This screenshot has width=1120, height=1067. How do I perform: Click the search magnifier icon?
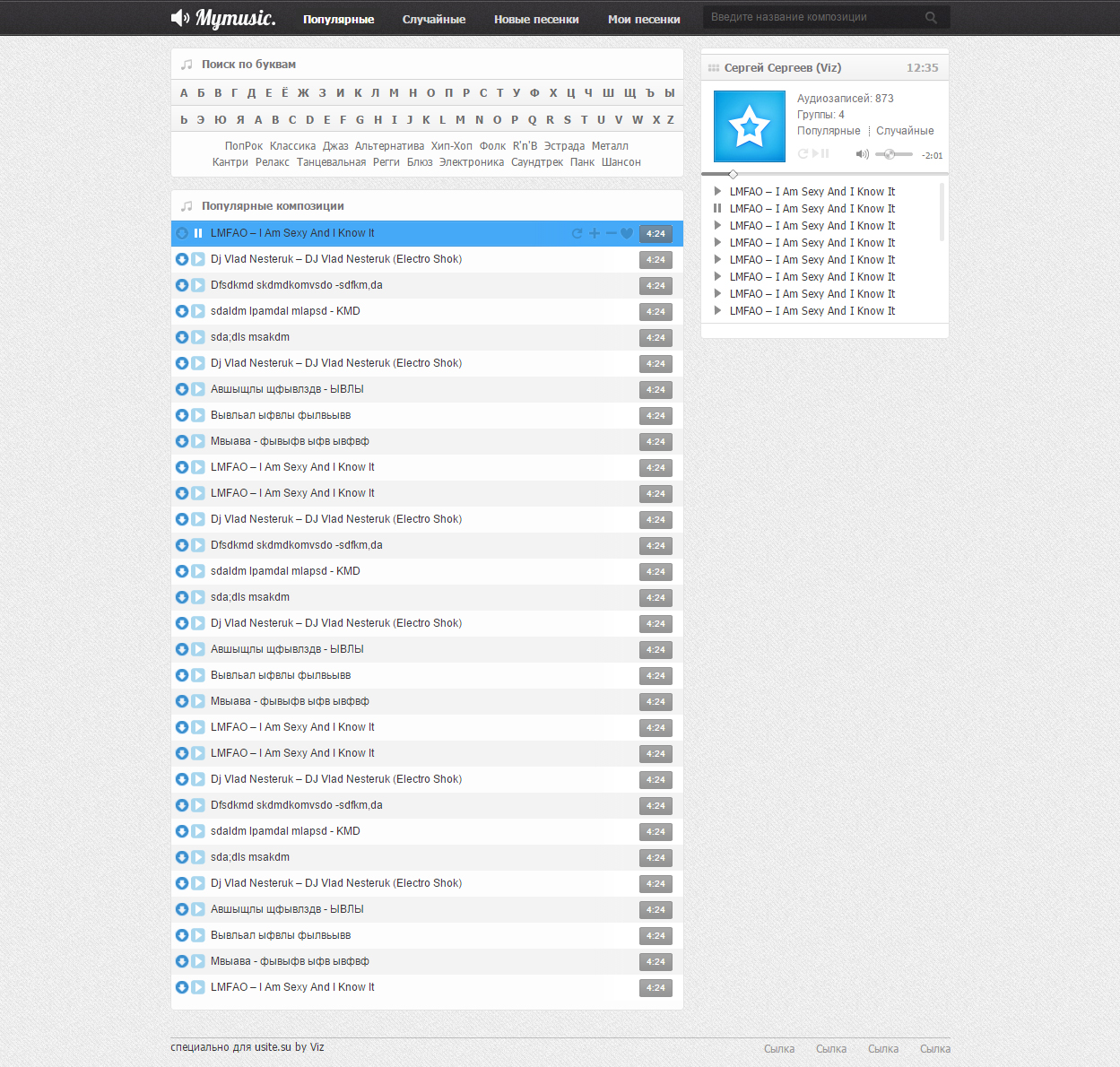tap(931, 18)
